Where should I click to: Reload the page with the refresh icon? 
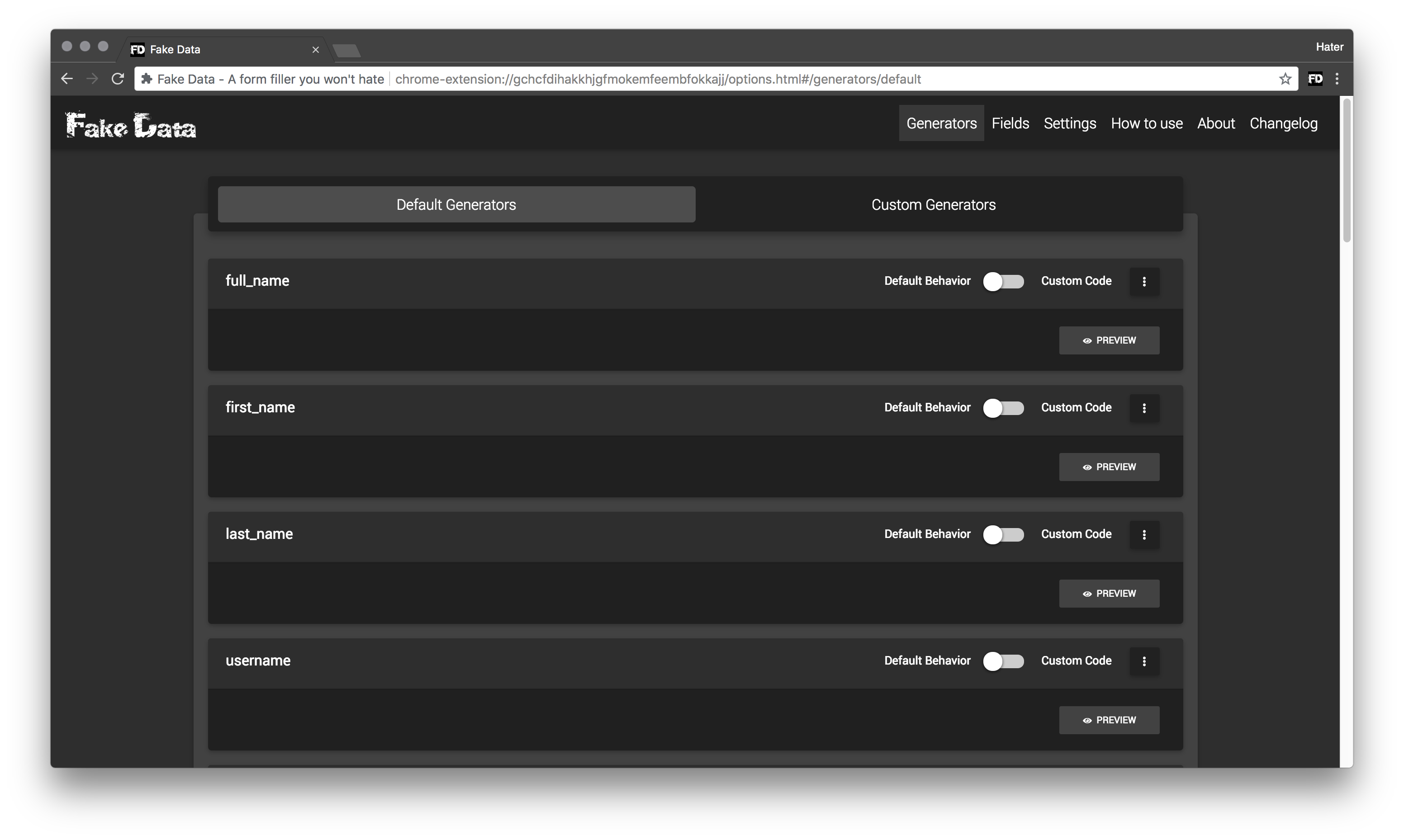[x=118, y=79]
